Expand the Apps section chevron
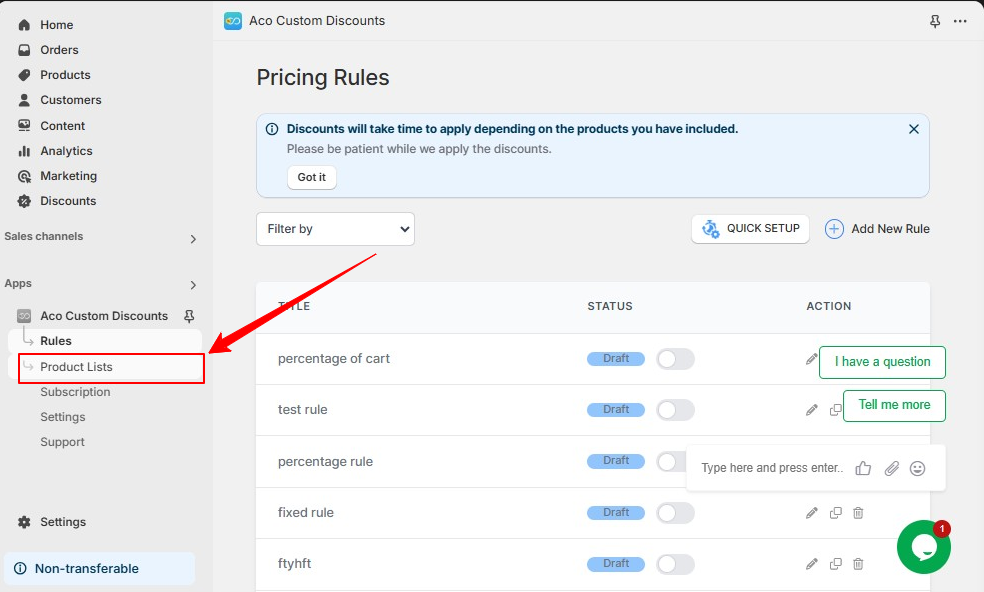This screenshot has height=592, width=984. pyautogui.click(x=193, y=285)
